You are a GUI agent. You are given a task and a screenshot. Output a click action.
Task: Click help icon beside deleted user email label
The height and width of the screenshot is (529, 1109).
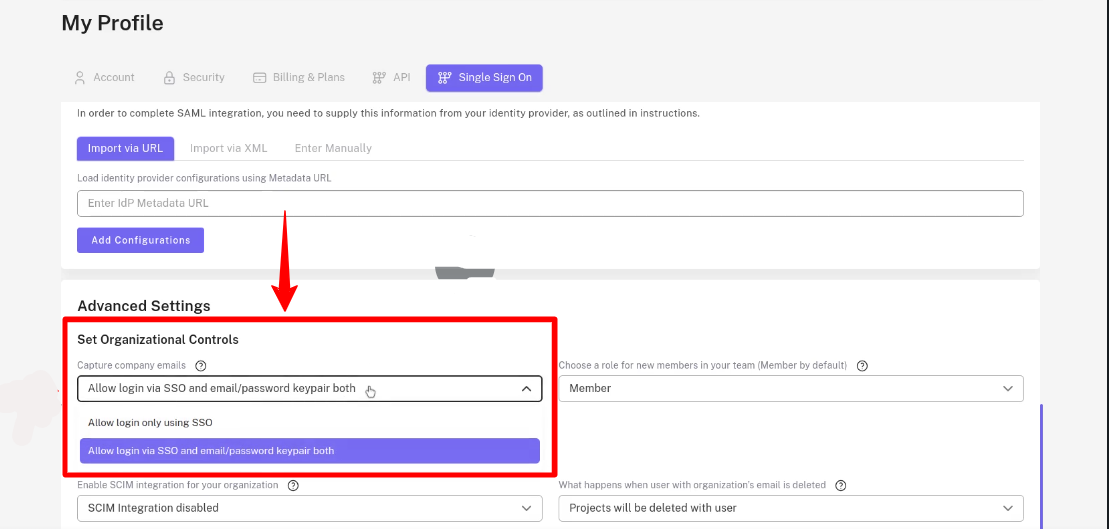[841, 486]
